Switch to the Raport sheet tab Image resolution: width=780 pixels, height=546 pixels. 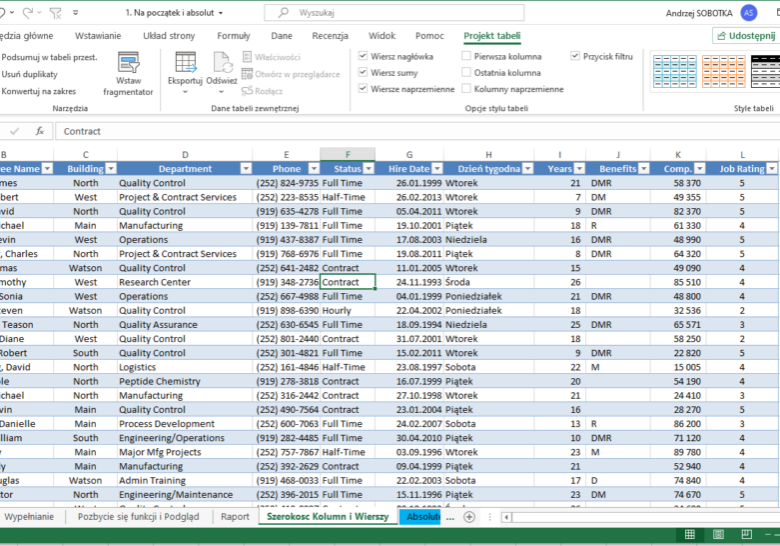click(x=235, y=517)
